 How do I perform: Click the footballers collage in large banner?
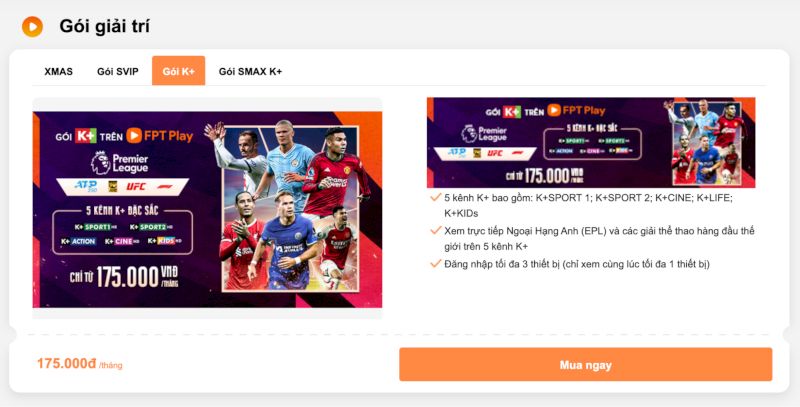click(x=291, y=208)
